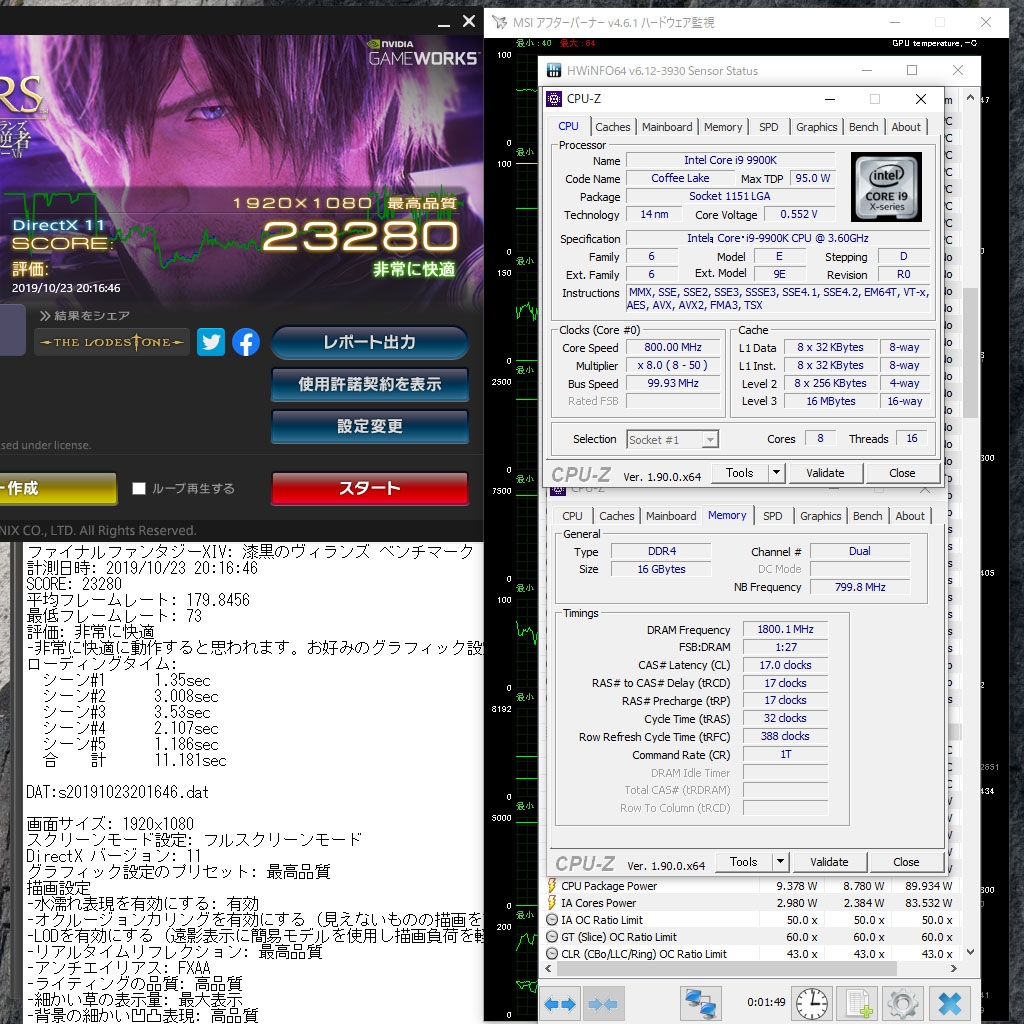Click the Intel Core i9 logo image
This screenshot has width=1024, height=1024.
coord(886,187)
